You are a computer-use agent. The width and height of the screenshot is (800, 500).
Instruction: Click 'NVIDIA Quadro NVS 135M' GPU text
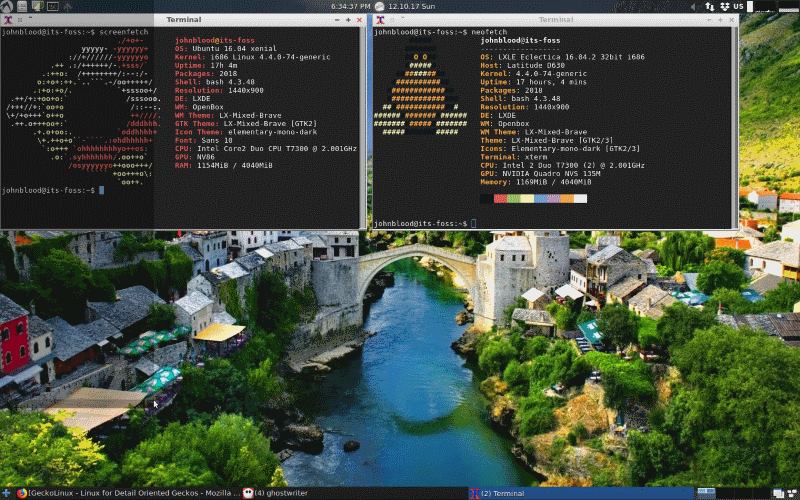551,173
